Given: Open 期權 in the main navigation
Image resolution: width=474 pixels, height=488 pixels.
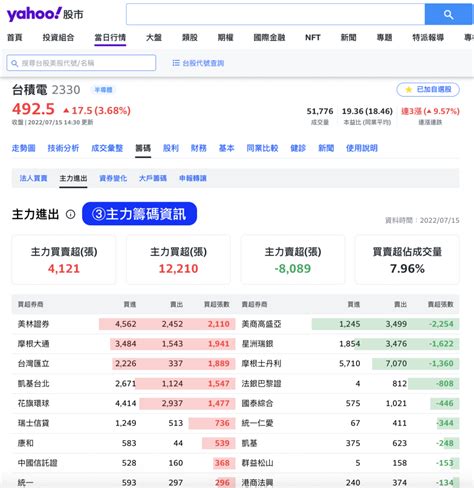Looking at the screenshot, I should pos(225,37).
